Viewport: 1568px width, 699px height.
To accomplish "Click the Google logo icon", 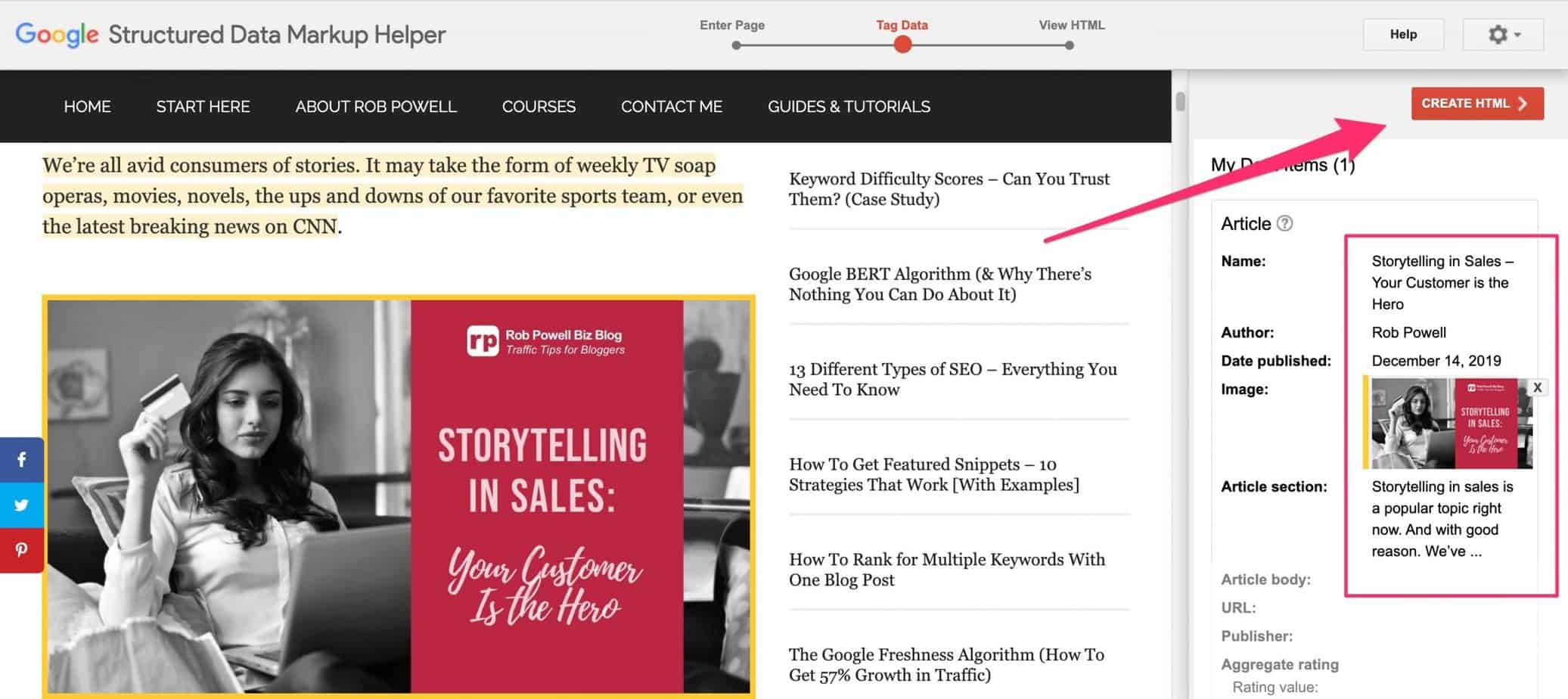I will [55, 34].
